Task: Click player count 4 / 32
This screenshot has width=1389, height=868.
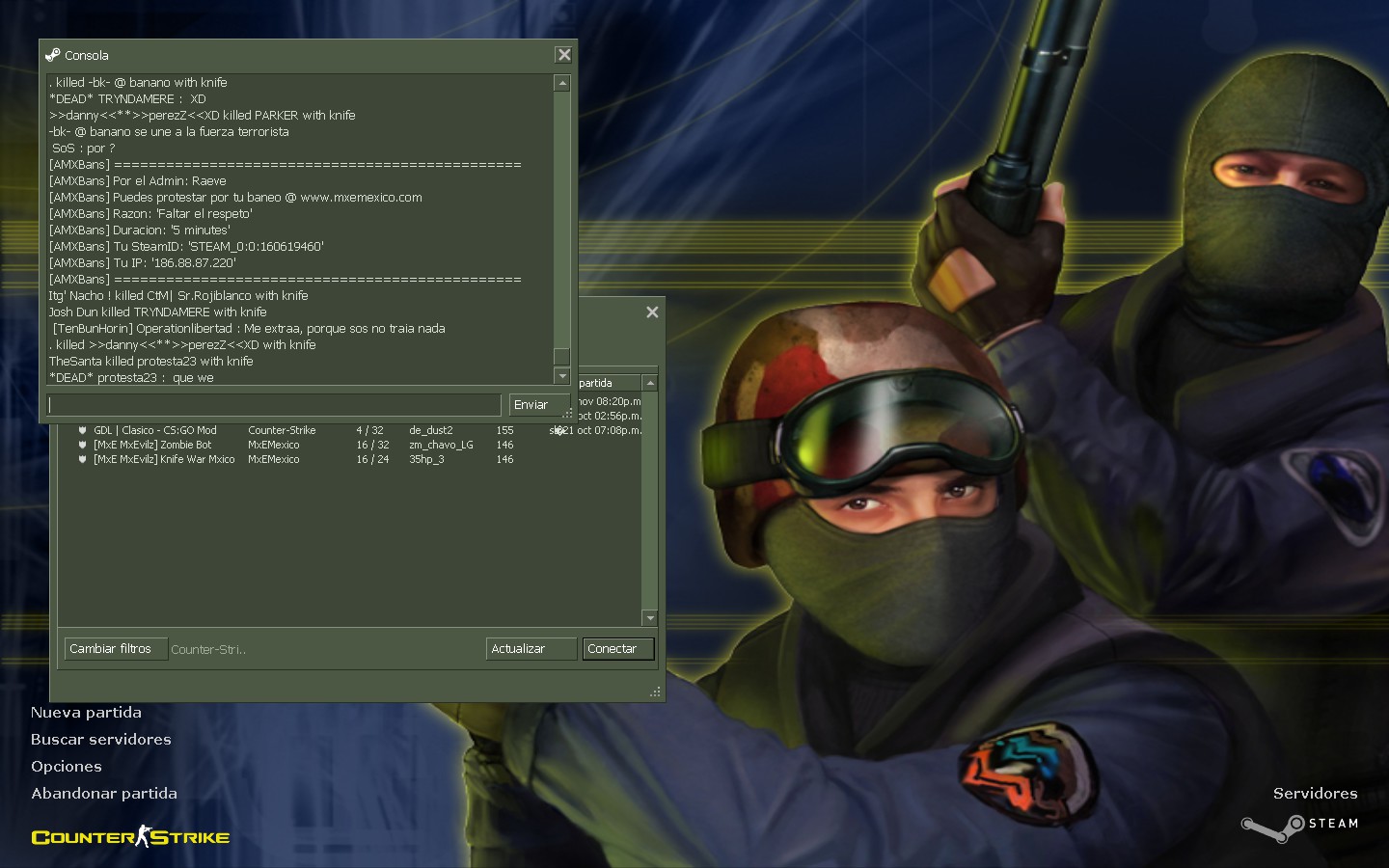Action: 369,430
